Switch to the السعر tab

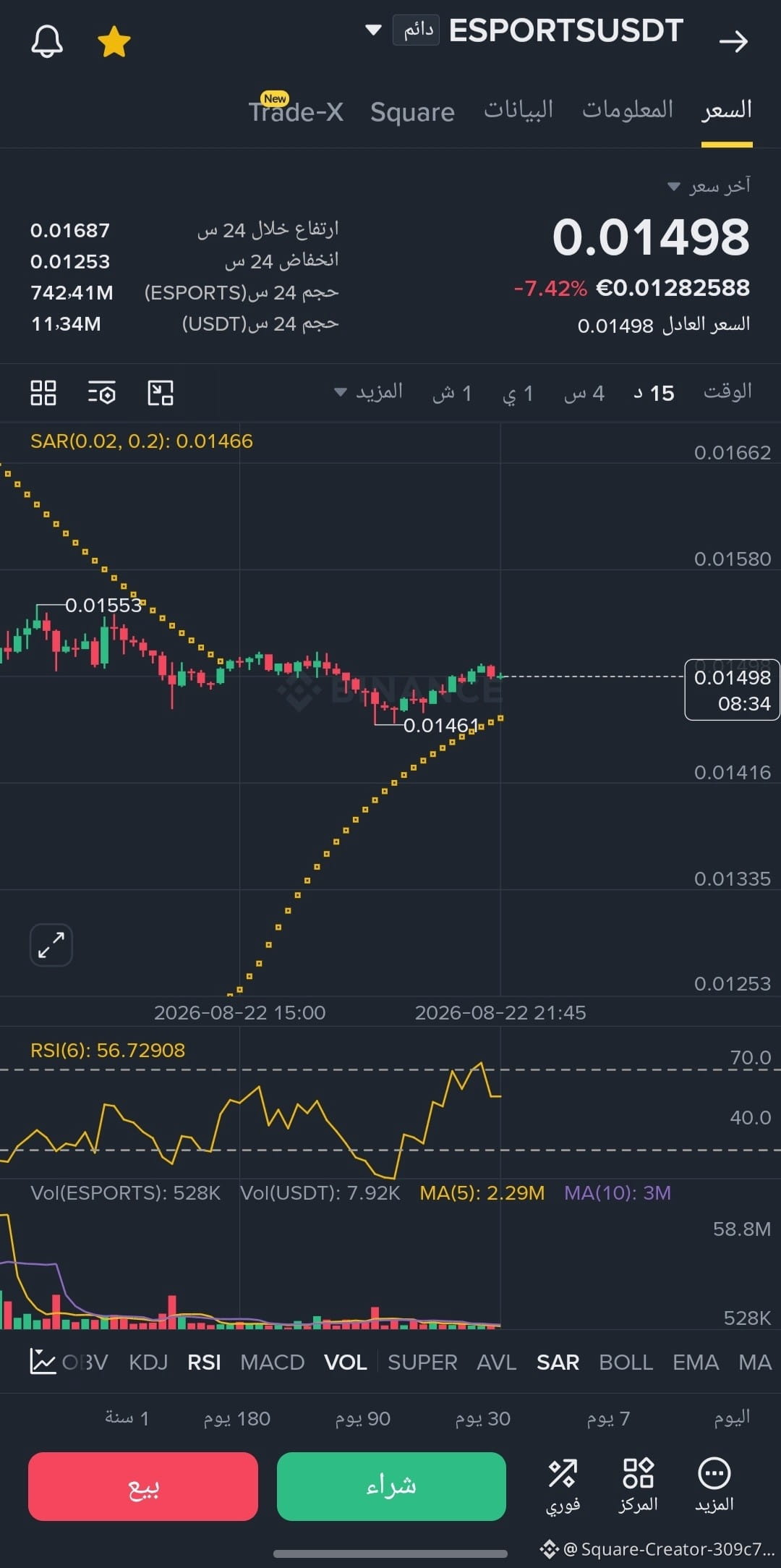click(727, 110)
